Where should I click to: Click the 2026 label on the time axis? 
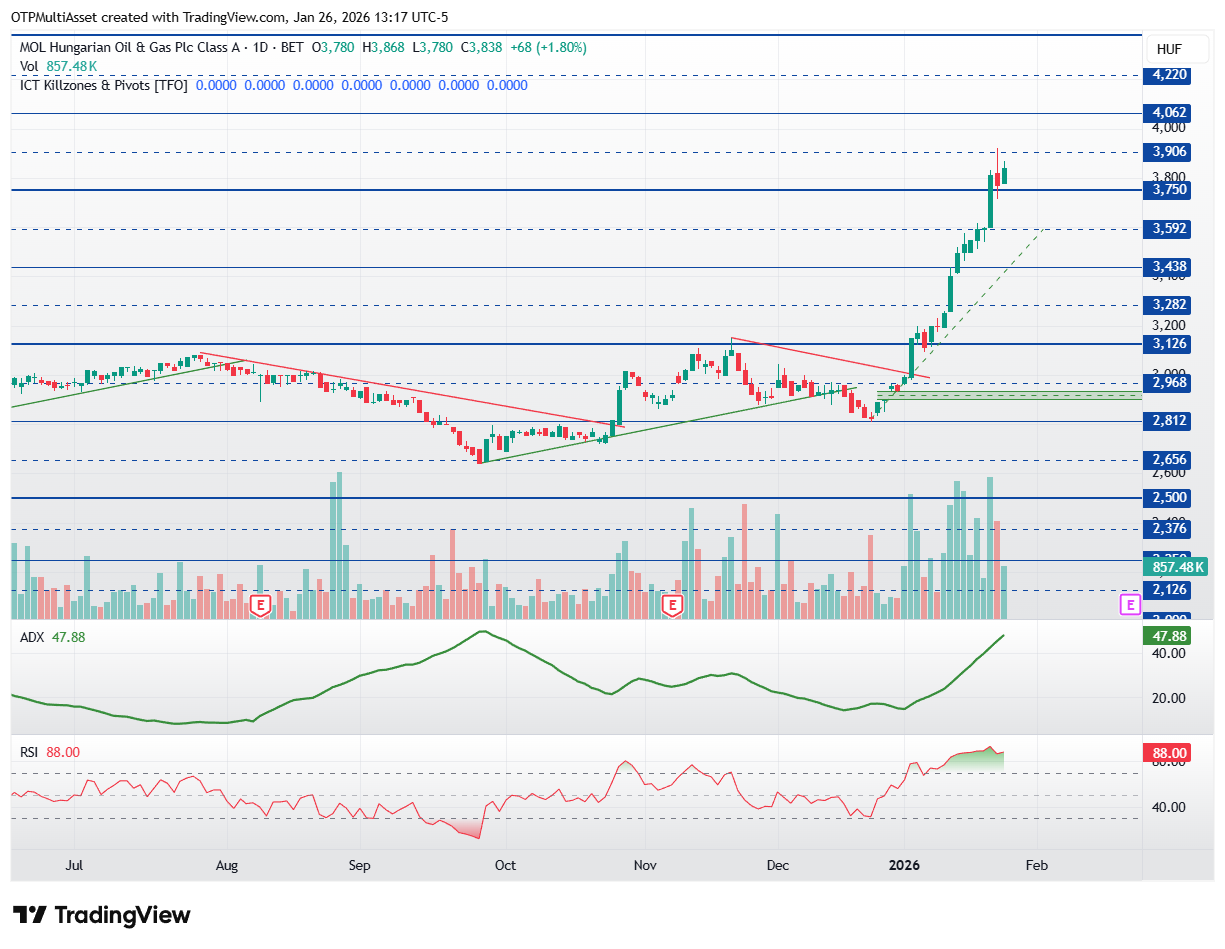coord(904,865)
